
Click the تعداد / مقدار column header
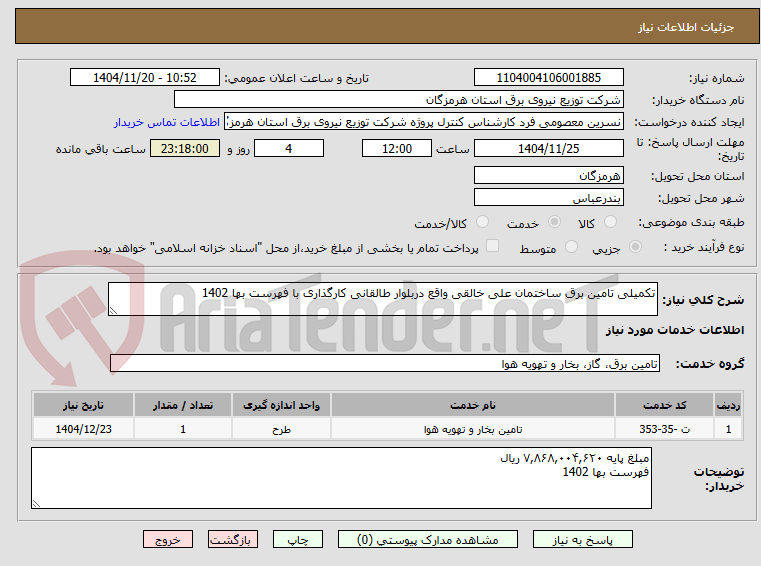[x=183, y=405]
